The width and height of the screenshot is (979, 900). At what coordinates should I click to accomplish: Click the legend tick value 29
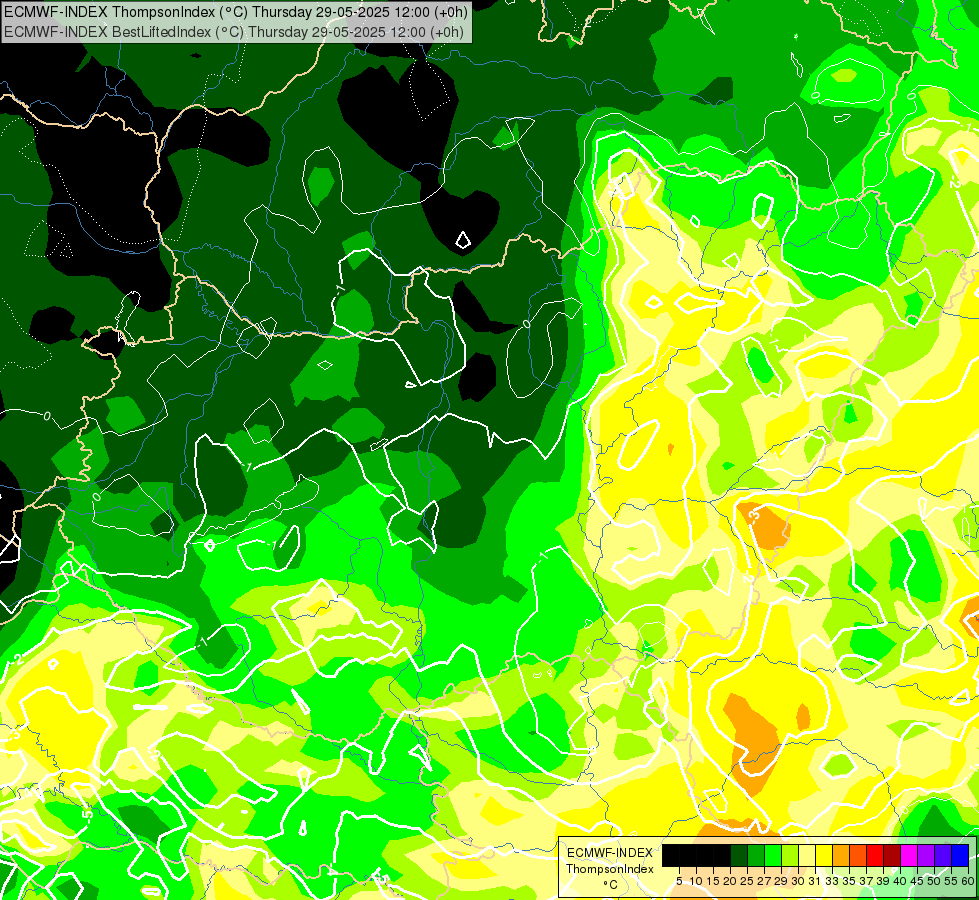click(782, 881)
